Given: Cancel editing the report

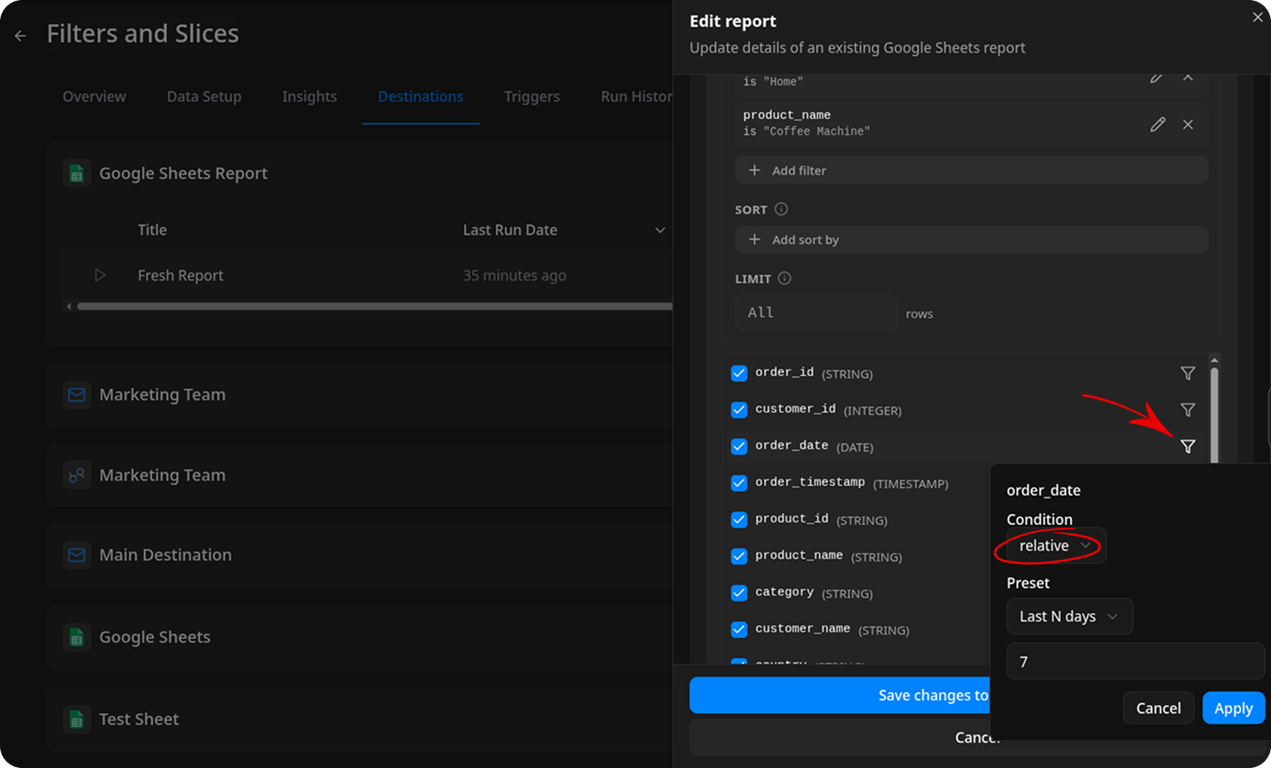Looking at the screenshot, I should (x=840, y=737).
